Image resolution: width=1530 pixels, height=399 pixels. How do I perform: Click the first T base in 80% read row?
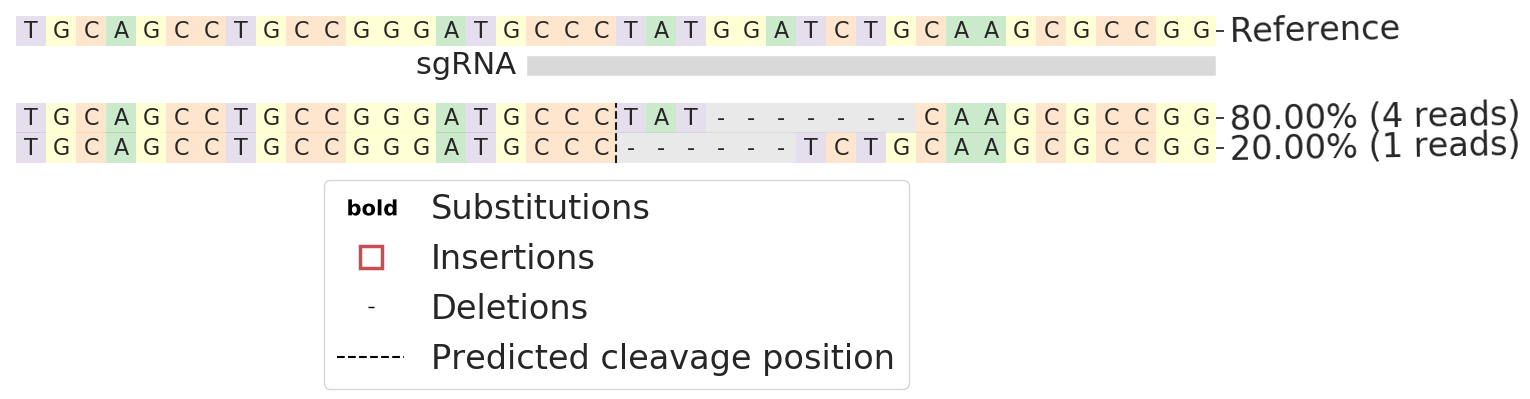[31, 118]
